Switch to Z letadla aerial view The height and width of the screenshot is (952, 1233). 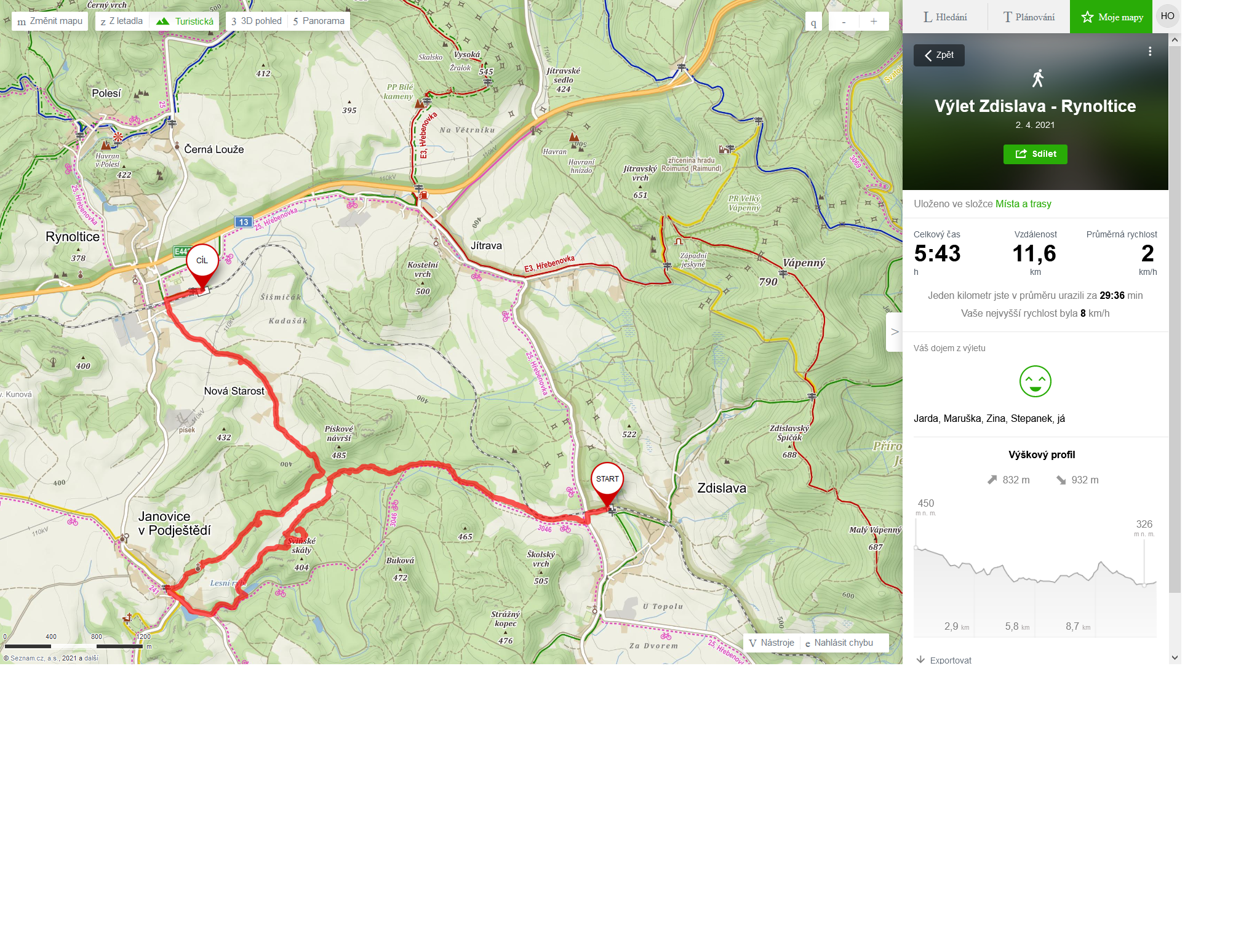click(122, 21)
